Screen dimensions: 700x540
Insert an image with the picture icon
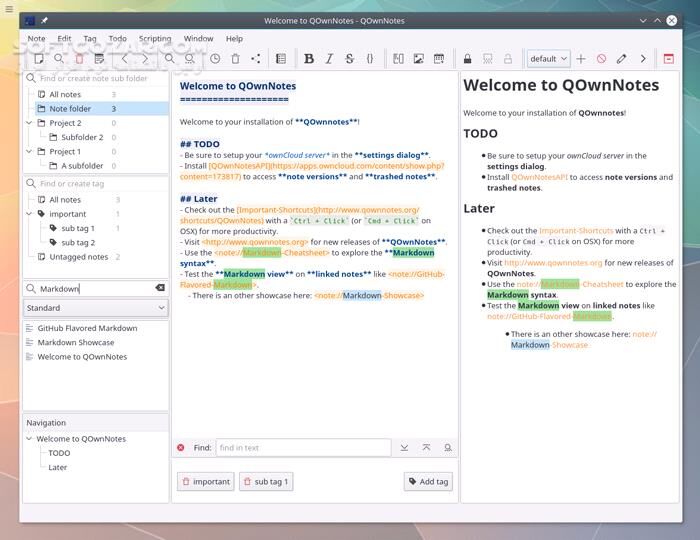pyautogui.click(x=418, y=58)
